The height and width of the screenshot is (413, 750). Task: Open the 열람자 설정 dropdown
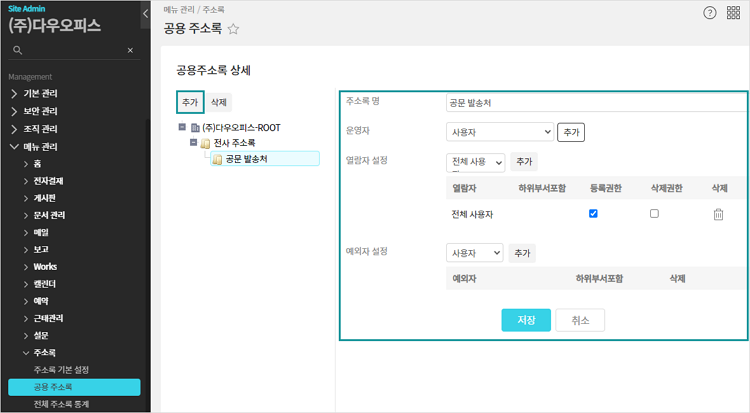(475, 161)
